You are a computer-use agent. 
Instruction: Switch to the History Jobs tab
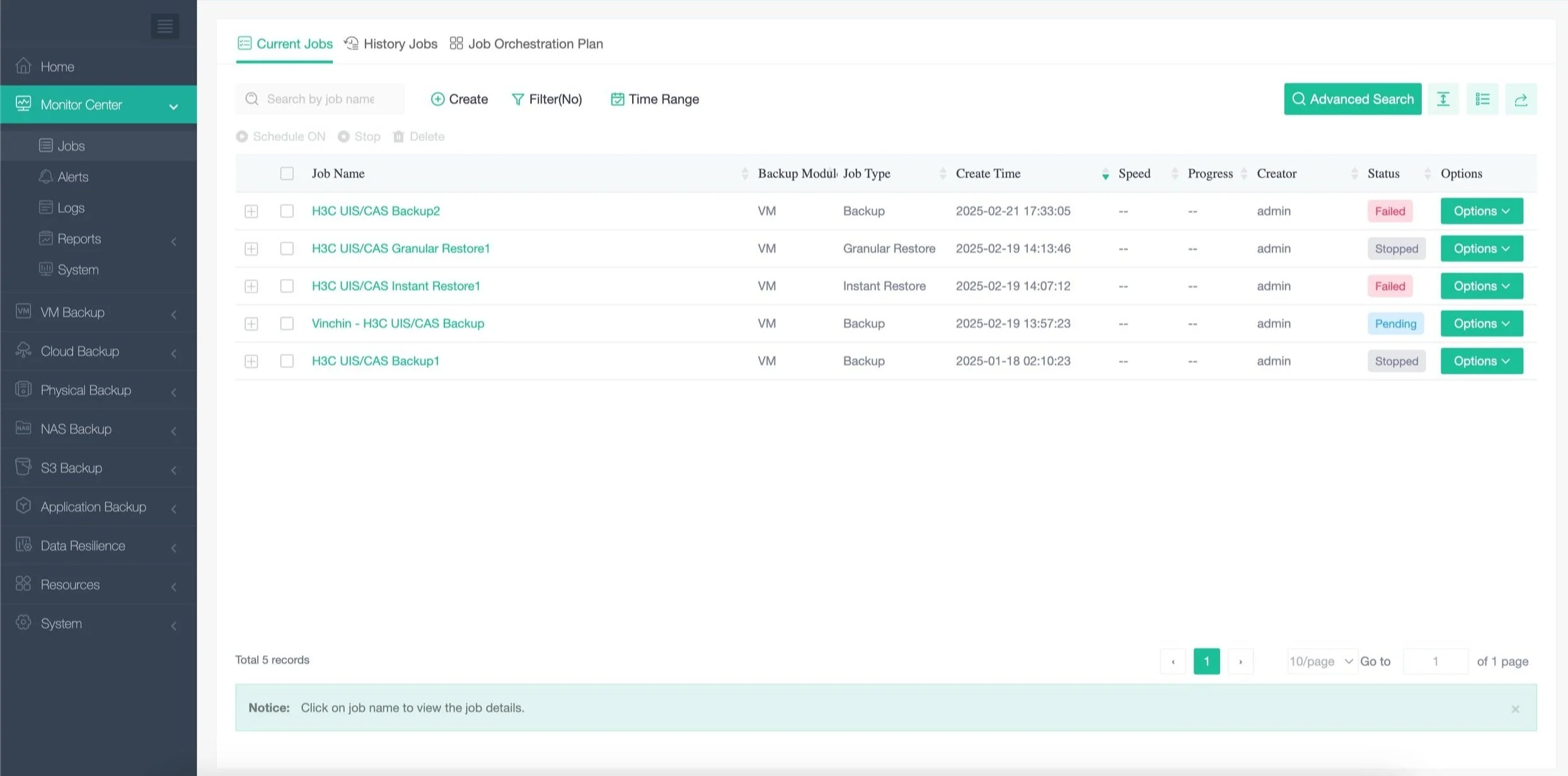[391, 43]
